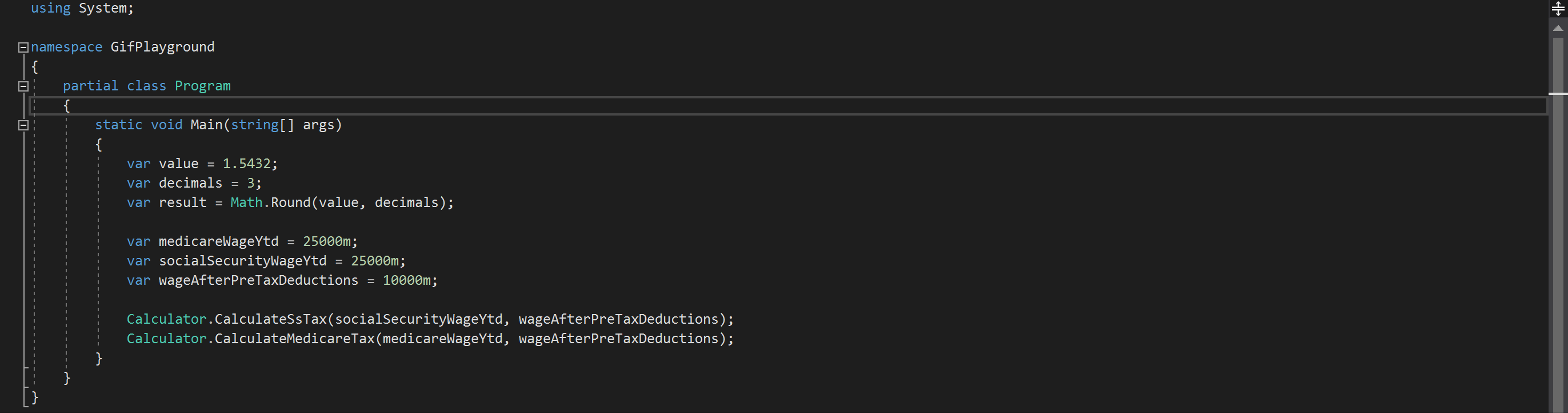The image size is (1568, 413).
Task: Click the Math type in Round call
Action: click(x=246, y=202)
